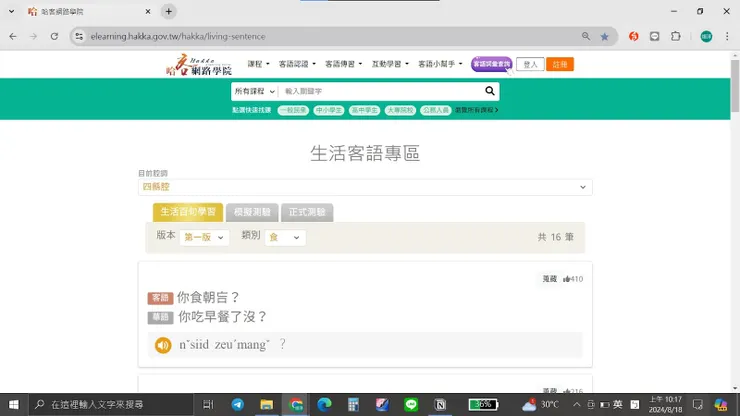Viewport: 740px width, 416px height.
Task: Switch to the 模擬測驗 tab
Action: click(252, 212)
